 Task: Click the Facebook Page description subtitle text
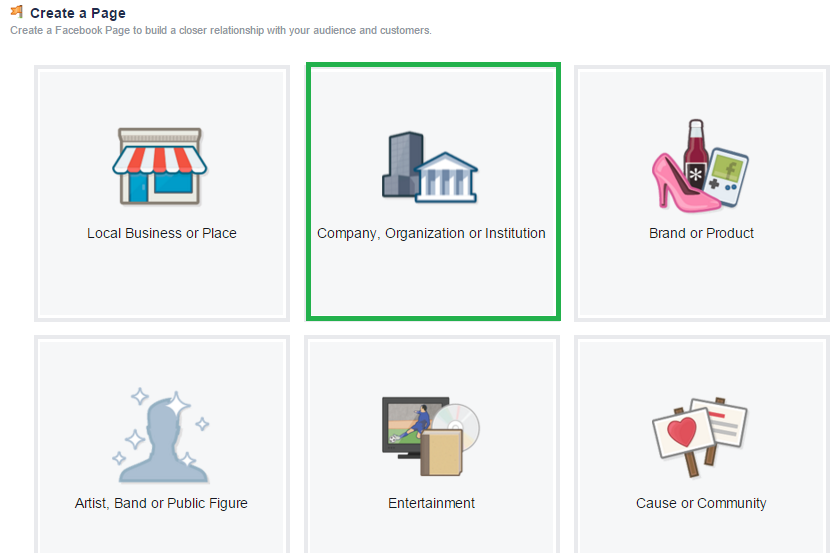(220, 30)
